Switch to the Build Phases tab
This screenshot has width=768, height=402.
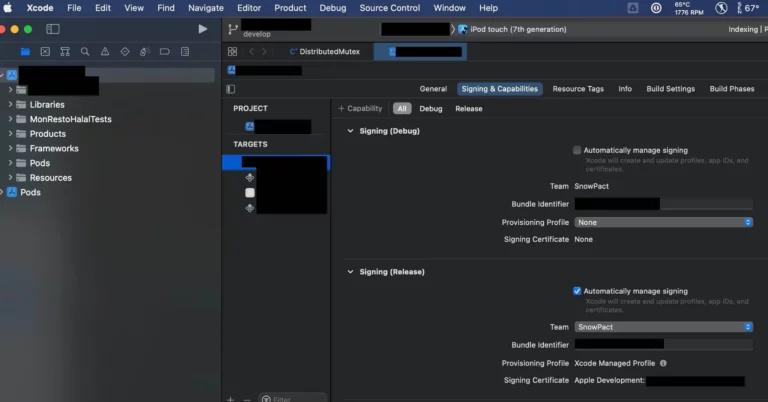pyautogui.click(x=732, y=89)
